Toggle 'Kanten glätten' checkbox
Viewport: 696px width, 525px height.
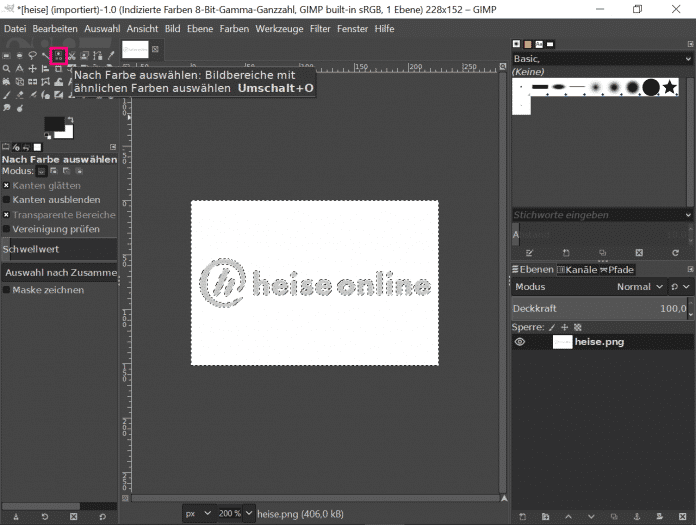coord(6,185)
